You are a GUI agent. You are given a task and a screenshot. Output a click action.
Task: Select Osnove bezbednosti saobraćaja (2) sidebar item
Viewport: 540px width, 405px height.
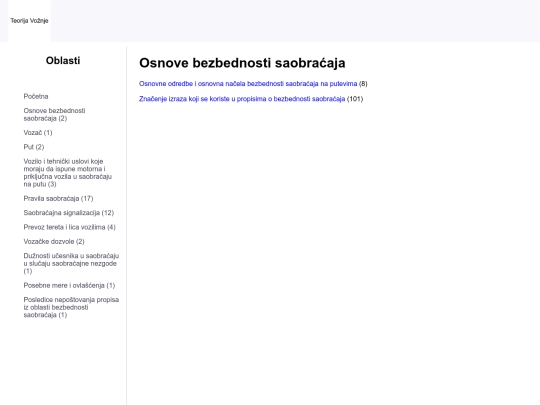(x=54, y=114)
